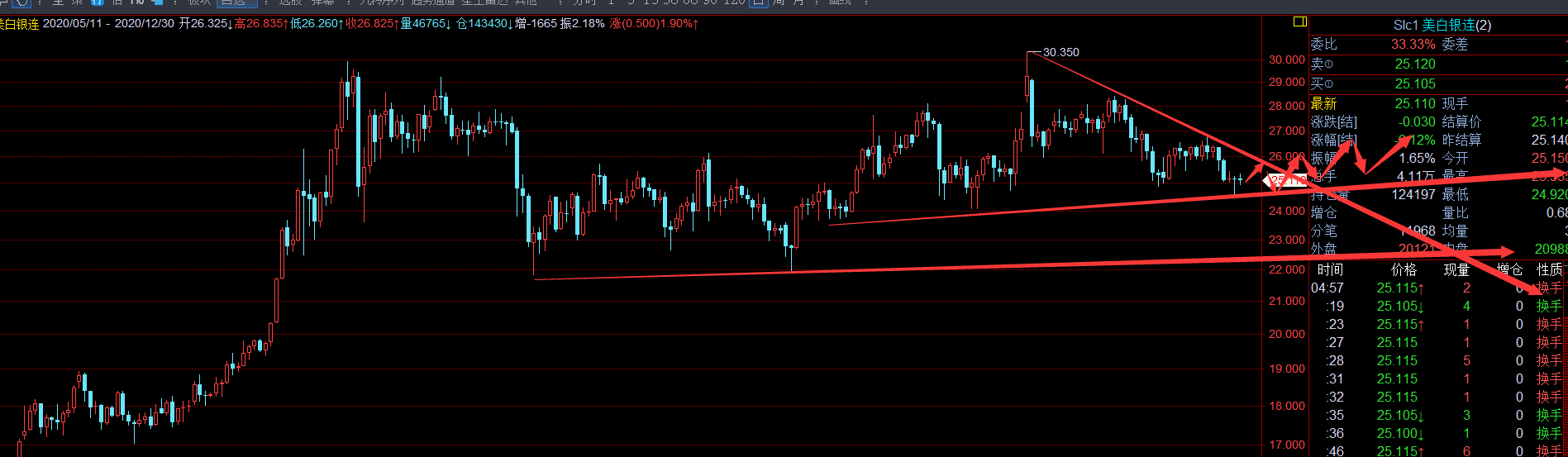Click the 30.350 high price marker on chart
This screenshot has height=457, width=1568.
pyautogui.click(x=1060, y=52)
